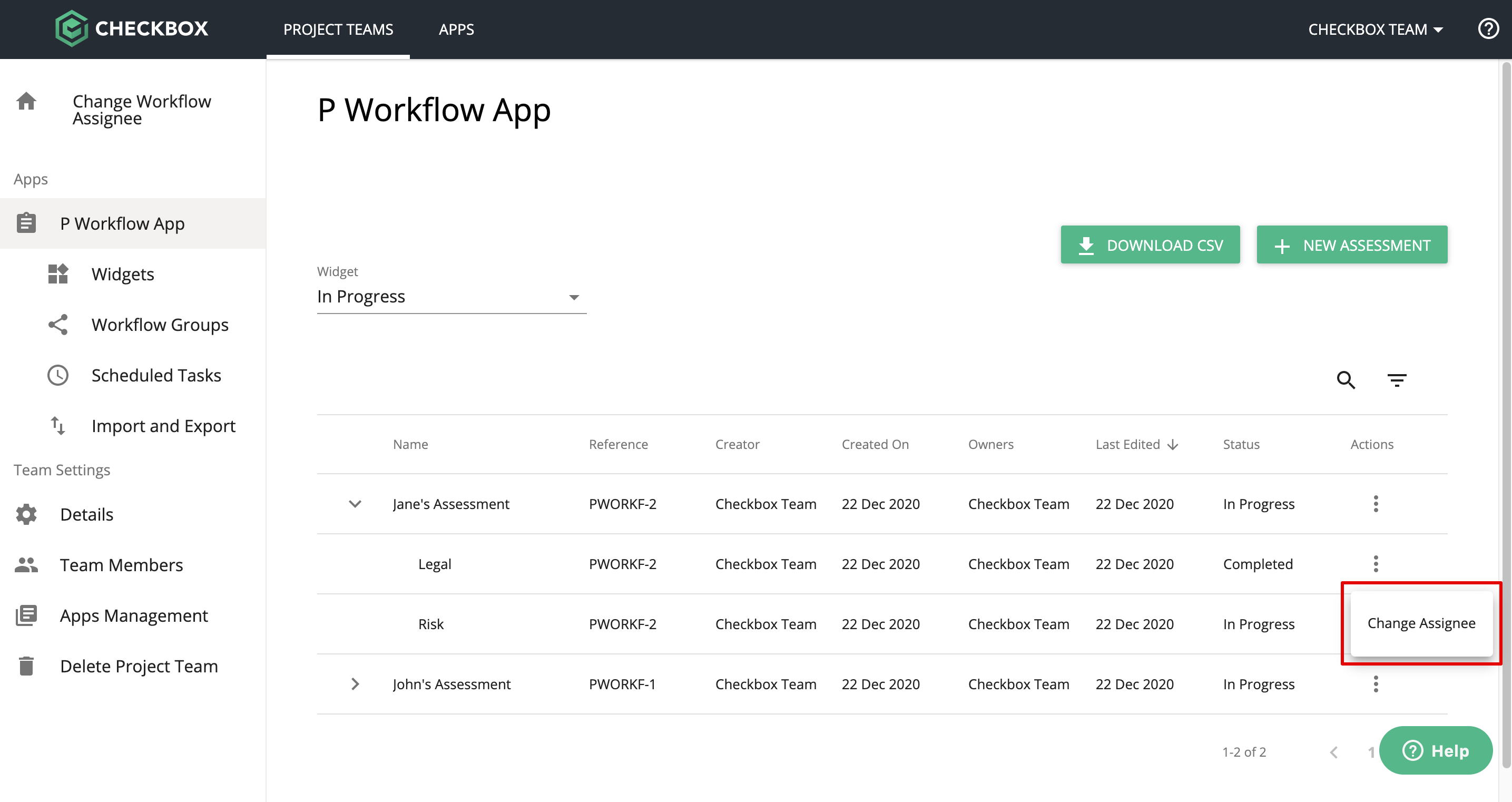Click the page vertical scrollbar
1512x802 pixels.
[1506, 416]
